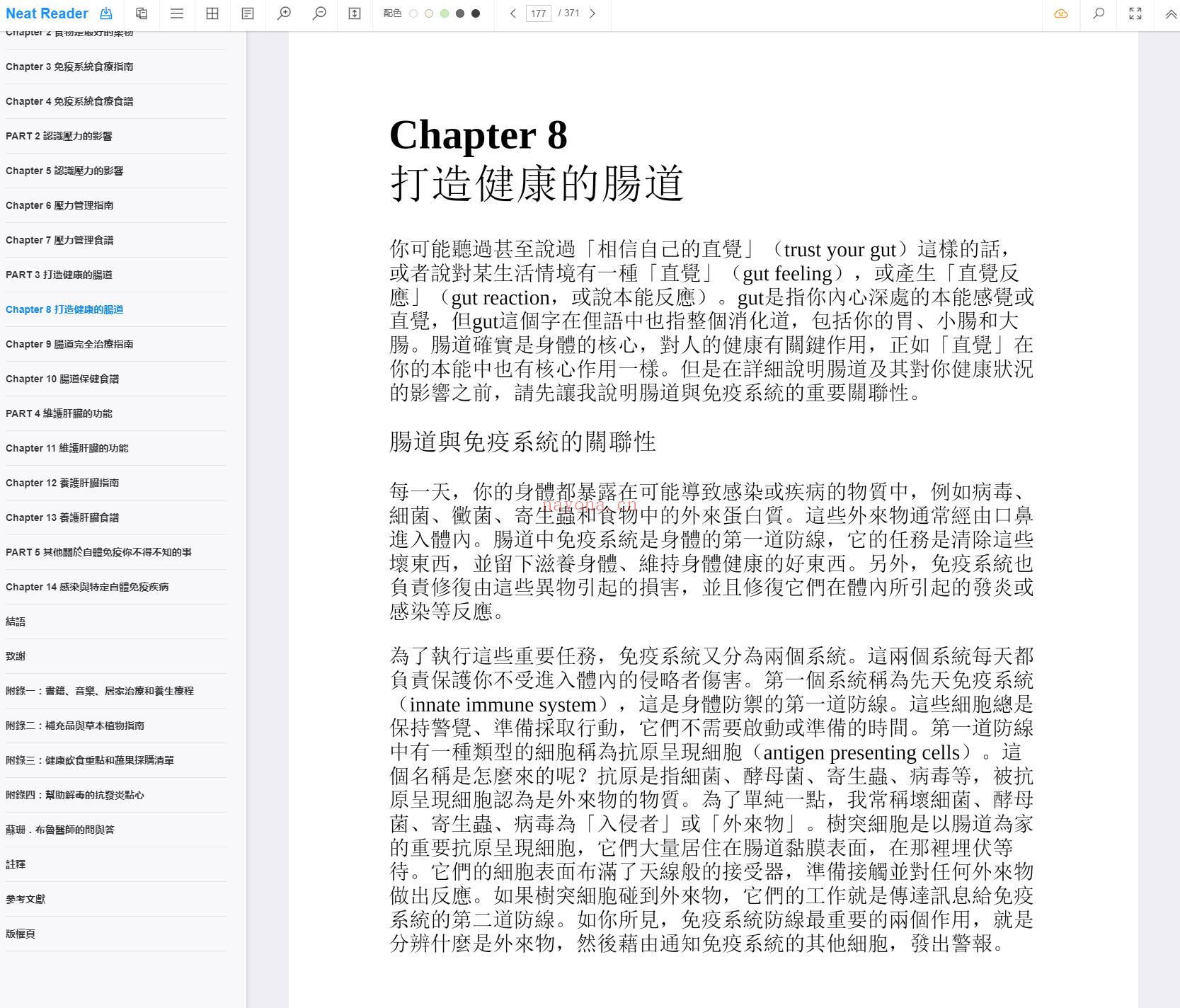Zoom out with magnifier minus icon

pos(319,13)
